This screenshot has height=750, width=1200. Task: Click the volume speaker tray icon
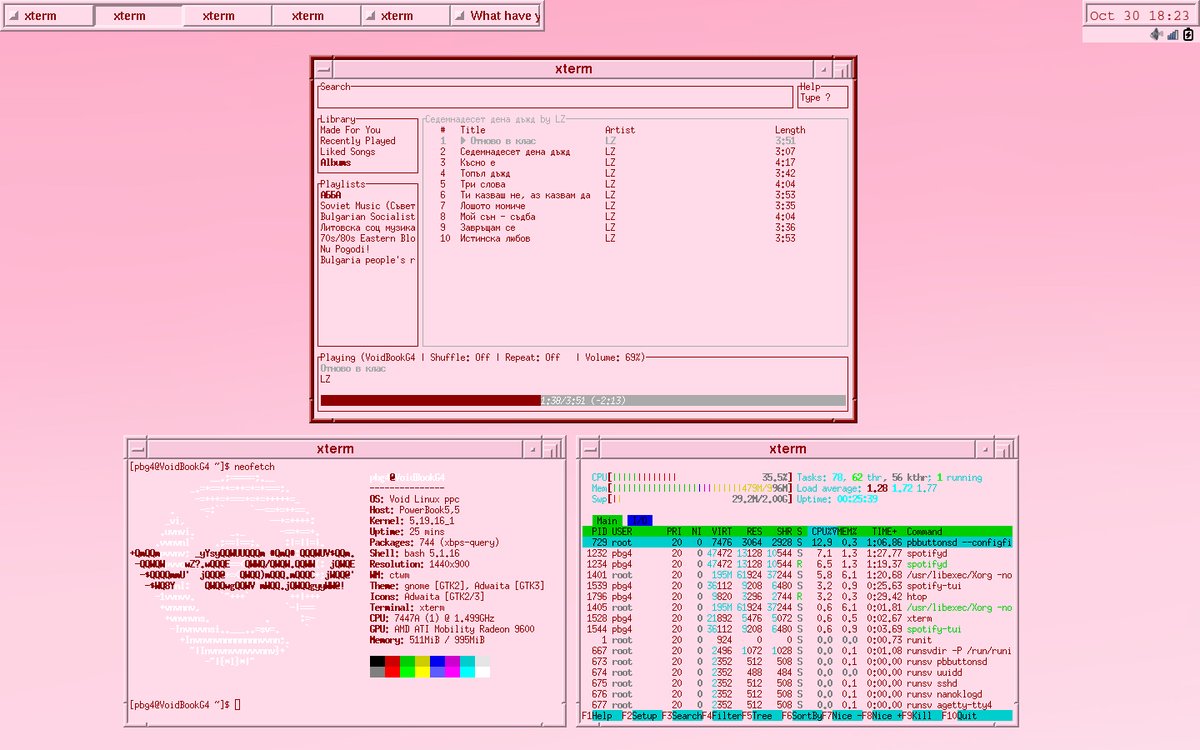point(1156,34)
